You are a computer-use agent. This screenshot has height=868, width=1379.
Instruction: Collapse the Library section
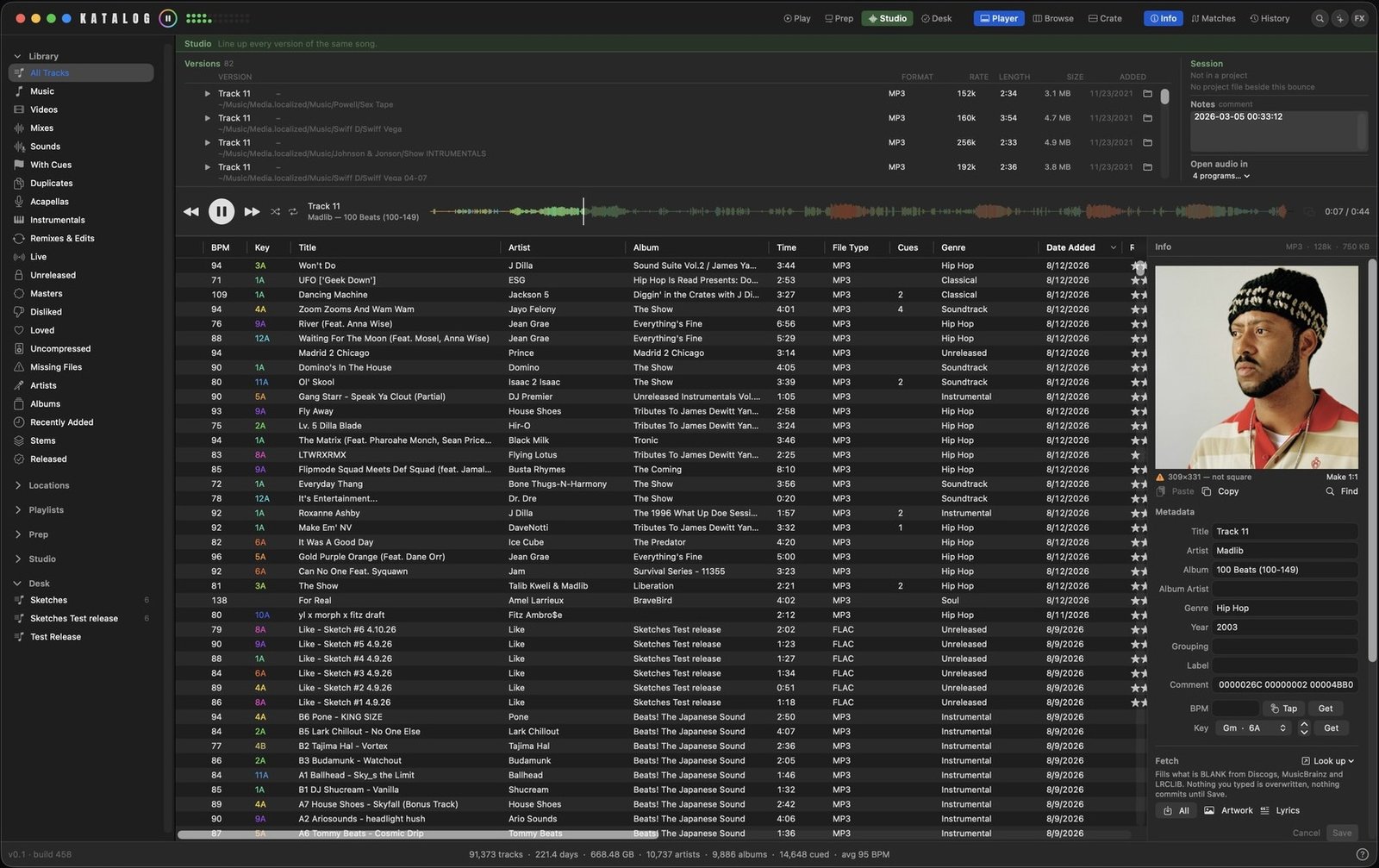tap(17, 56)
